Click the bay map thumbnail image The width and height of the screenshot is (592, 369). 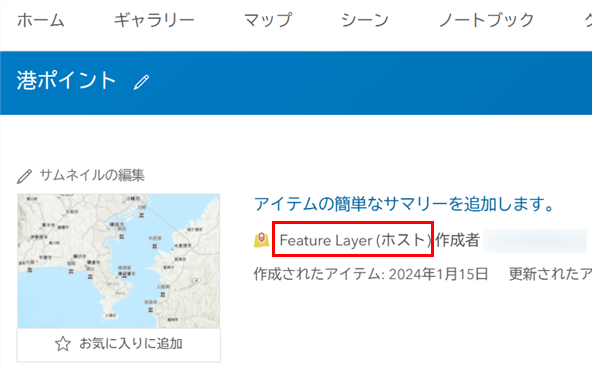pyautogui.click(x=119, y=261)
